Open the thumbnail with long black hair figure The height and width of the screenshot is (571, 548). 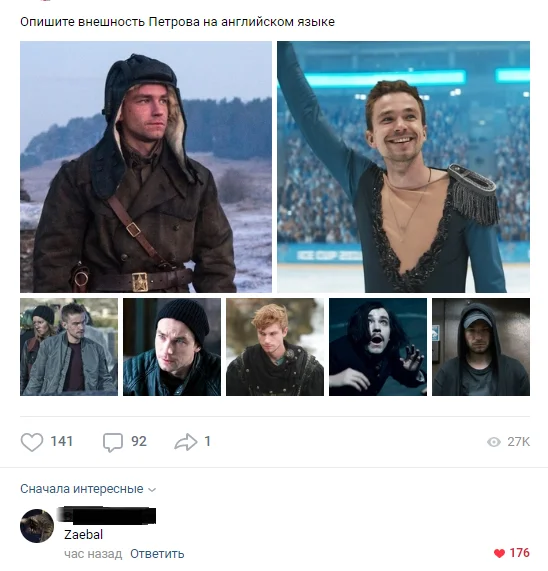[x=378, y=347]
